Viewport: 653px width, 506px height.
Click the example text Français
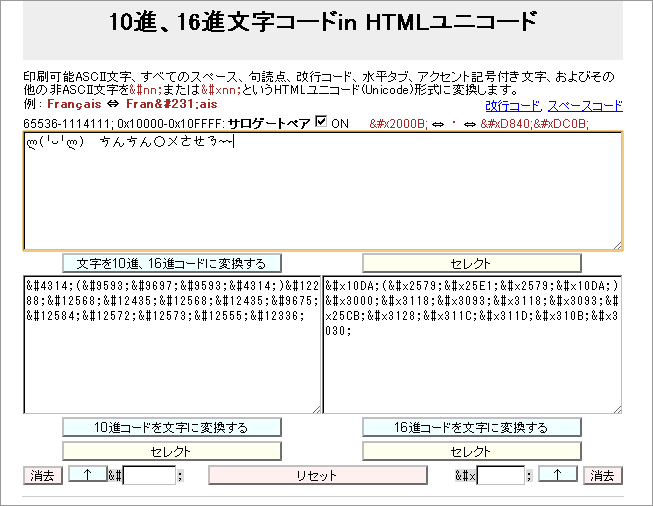(74, 104)
